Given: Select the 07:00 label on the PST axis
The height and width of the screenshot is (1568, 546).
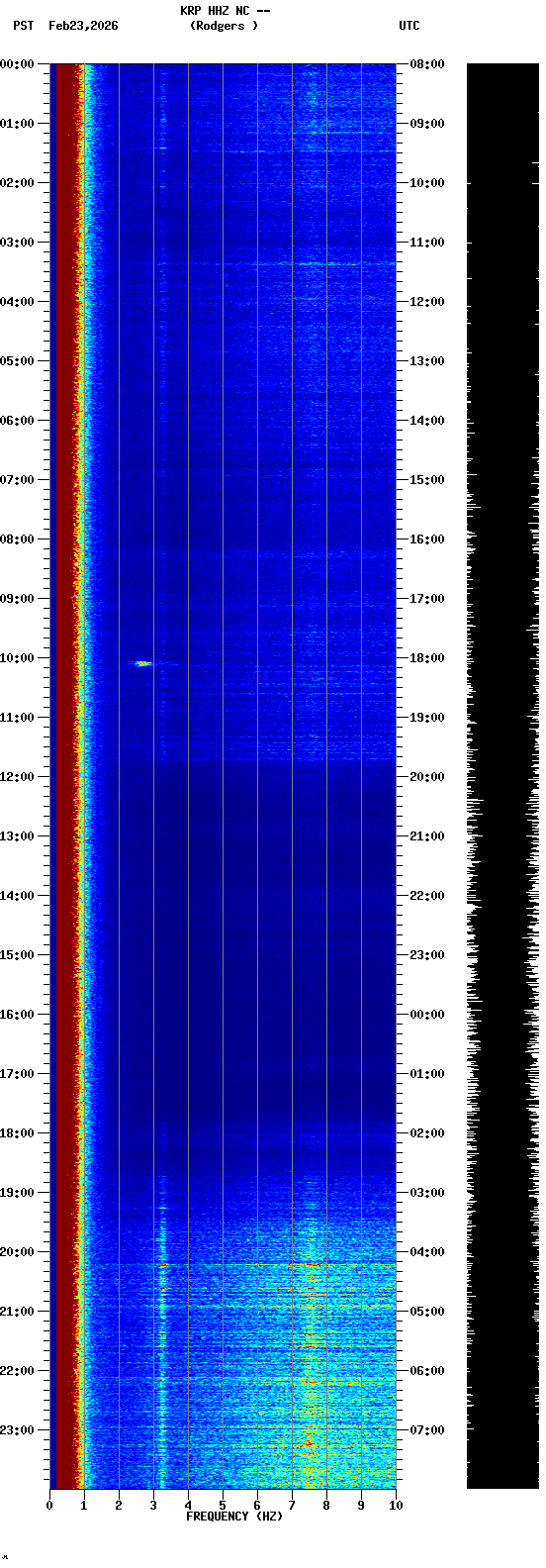Looking at the screenshot, I should coord(18,480).
